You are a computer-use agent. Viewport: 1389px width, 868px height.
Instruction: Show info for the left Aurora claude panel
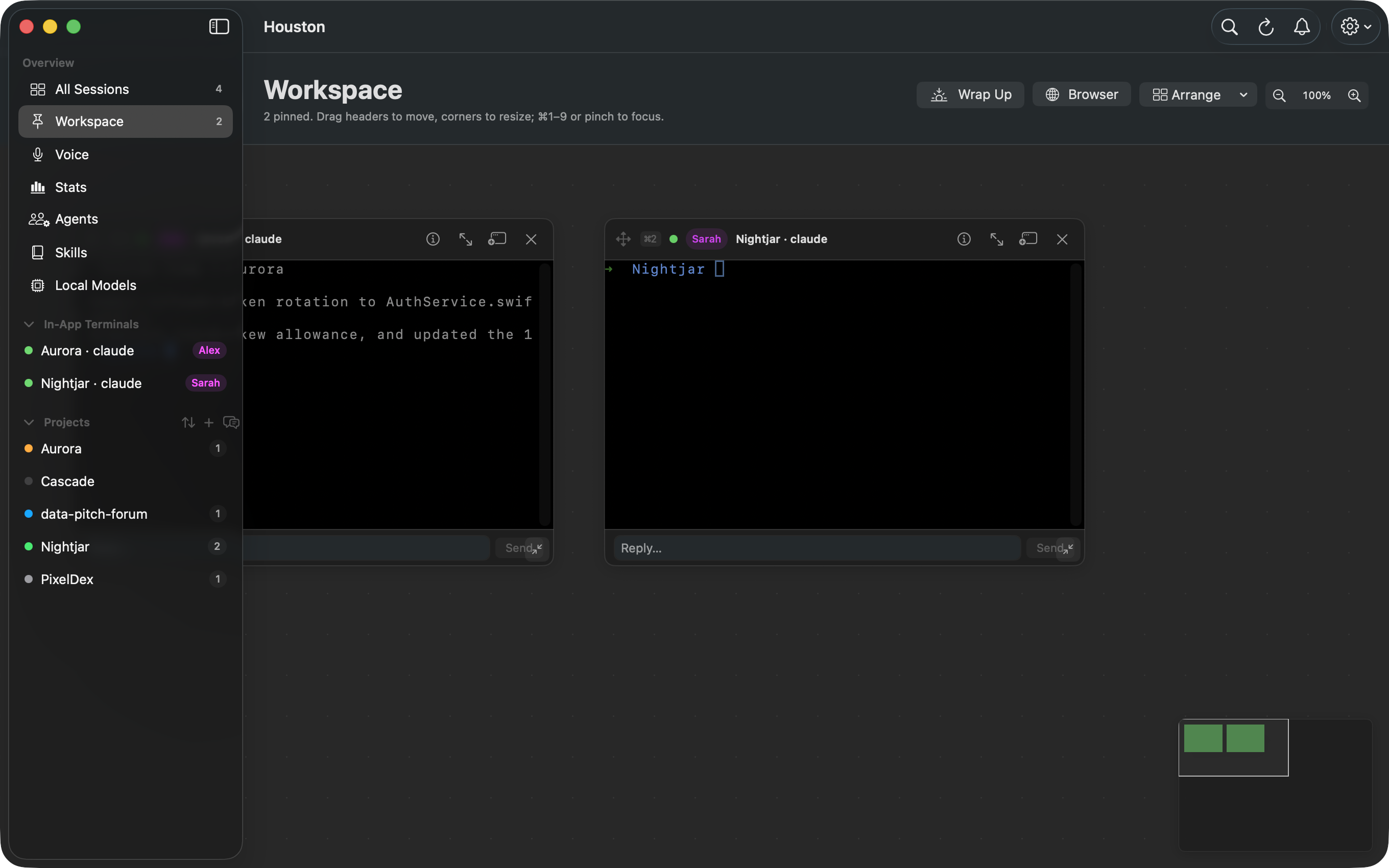(x=433, y=239)
